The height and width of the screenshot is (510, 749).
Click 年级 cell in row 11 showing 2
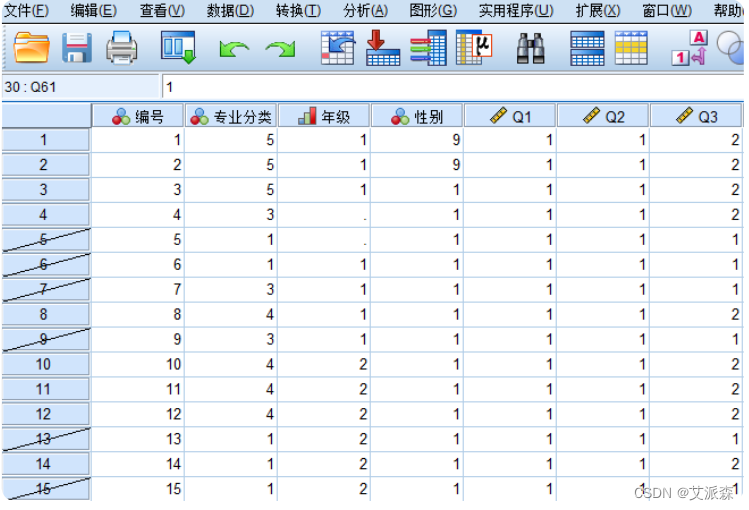[324, 389]
